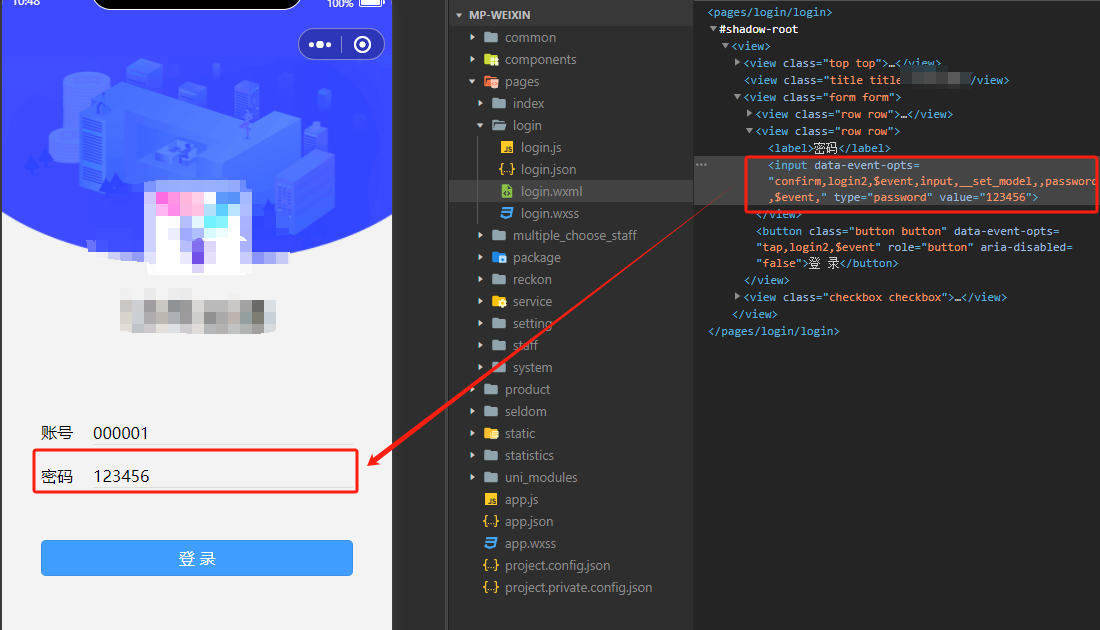Click the seldom folder icon
Viewport: 1100px width, 630px height.
point(491,411)
